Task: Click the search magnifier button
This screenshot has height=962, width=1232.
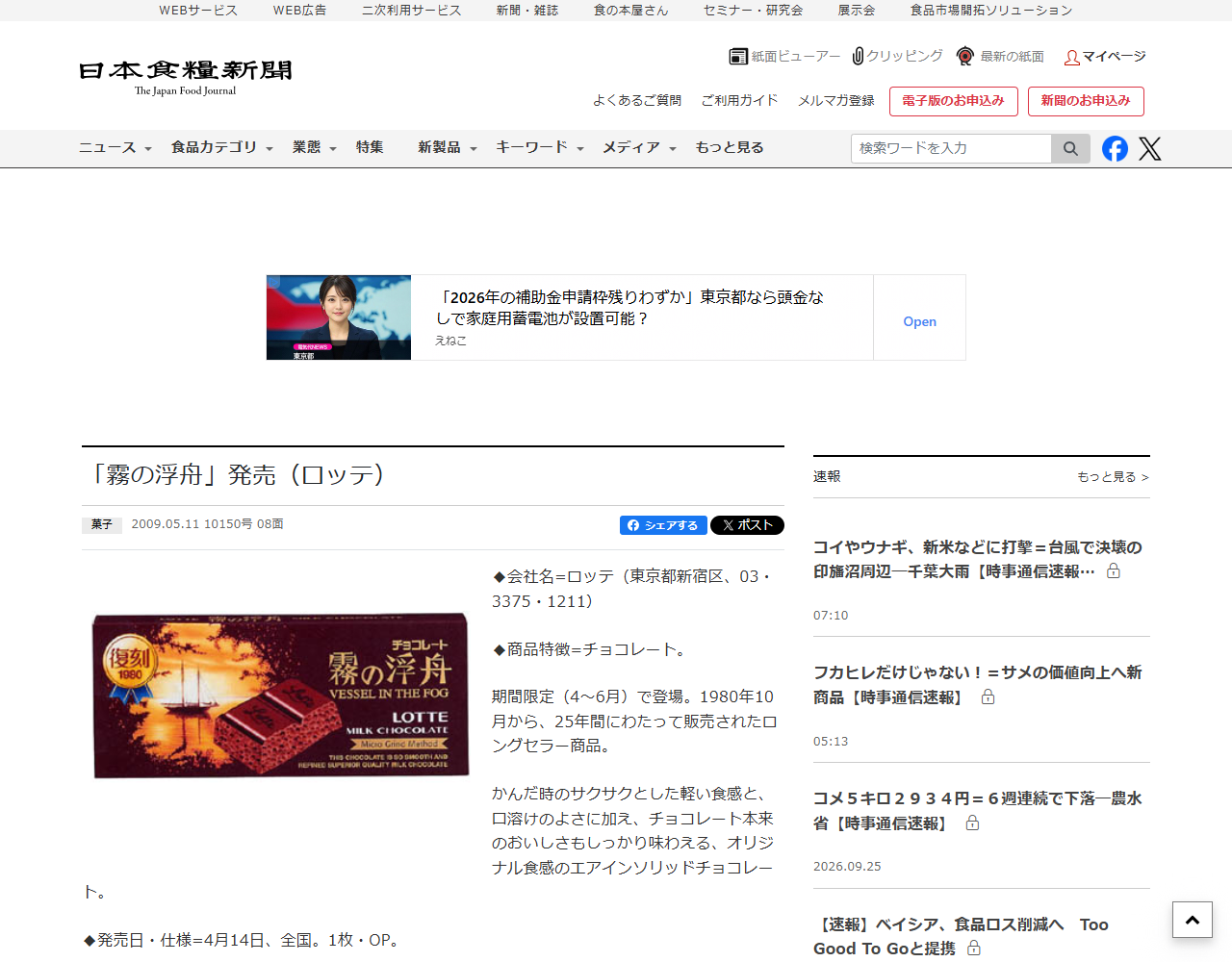Action: pos(1070,148)
